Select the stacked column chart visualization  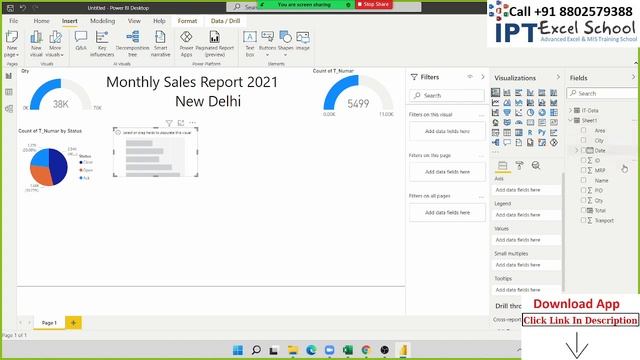click(507, 93)
